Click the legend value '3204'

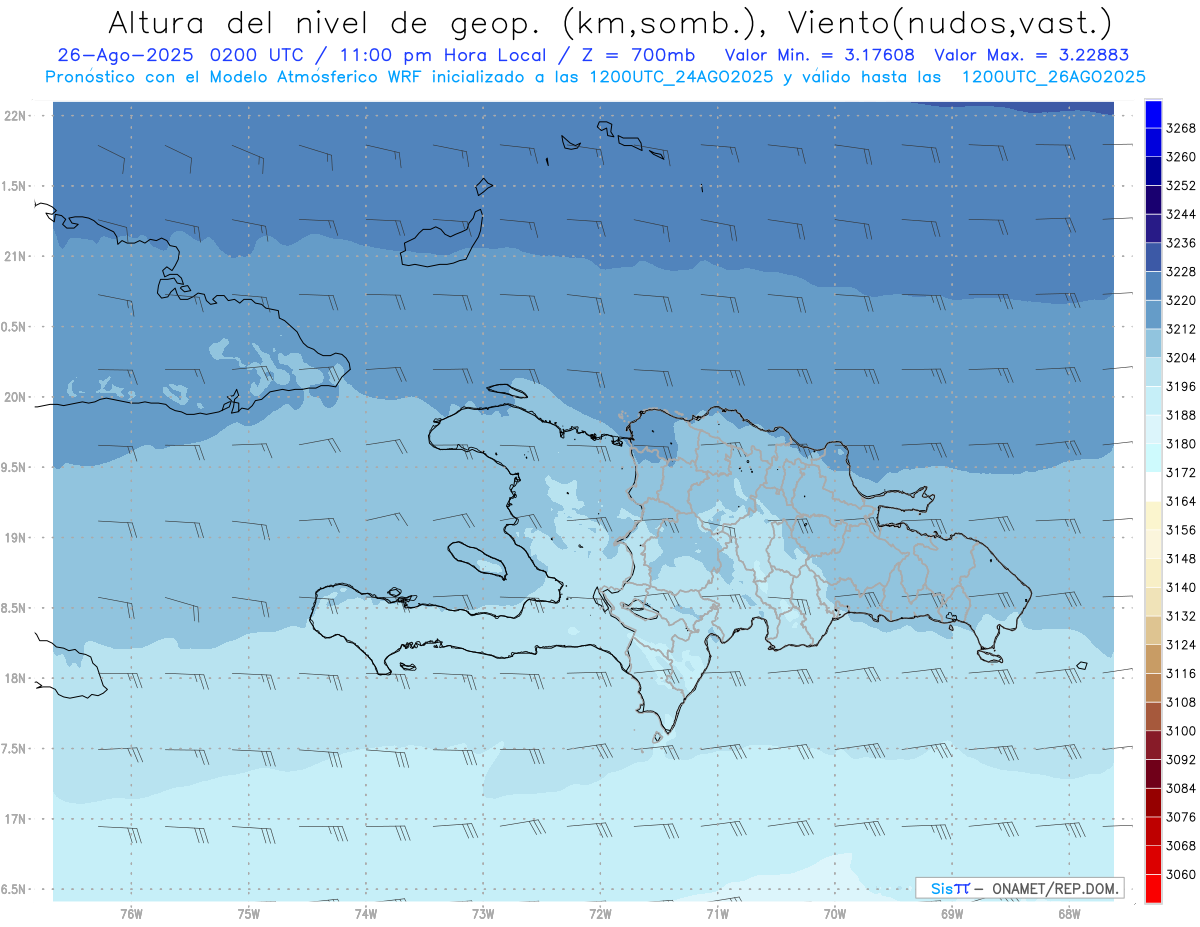(x=1181, y=358)
